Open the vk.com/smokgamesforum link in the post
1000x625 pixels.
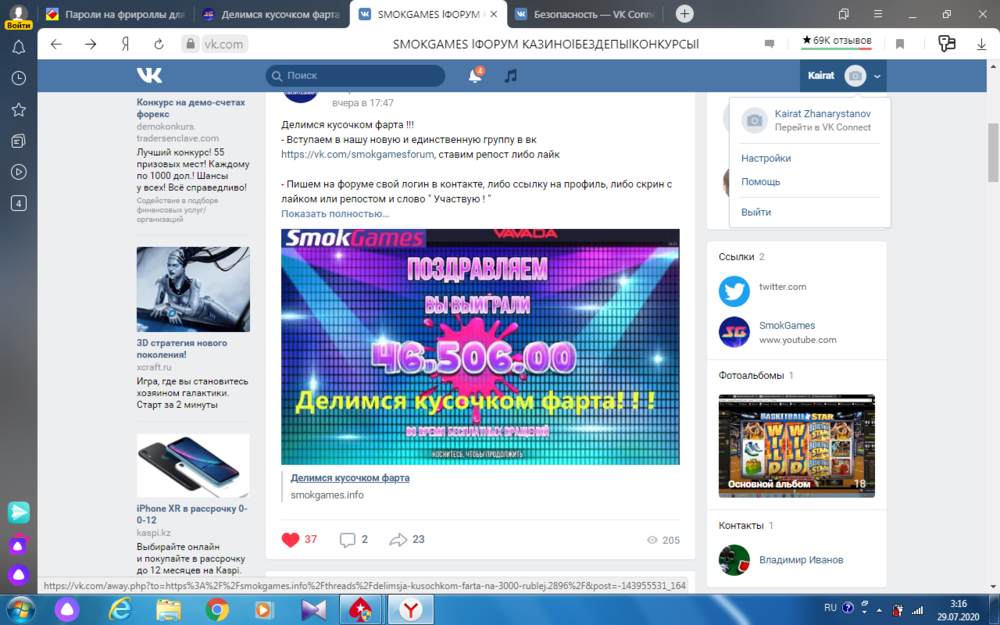357,154
